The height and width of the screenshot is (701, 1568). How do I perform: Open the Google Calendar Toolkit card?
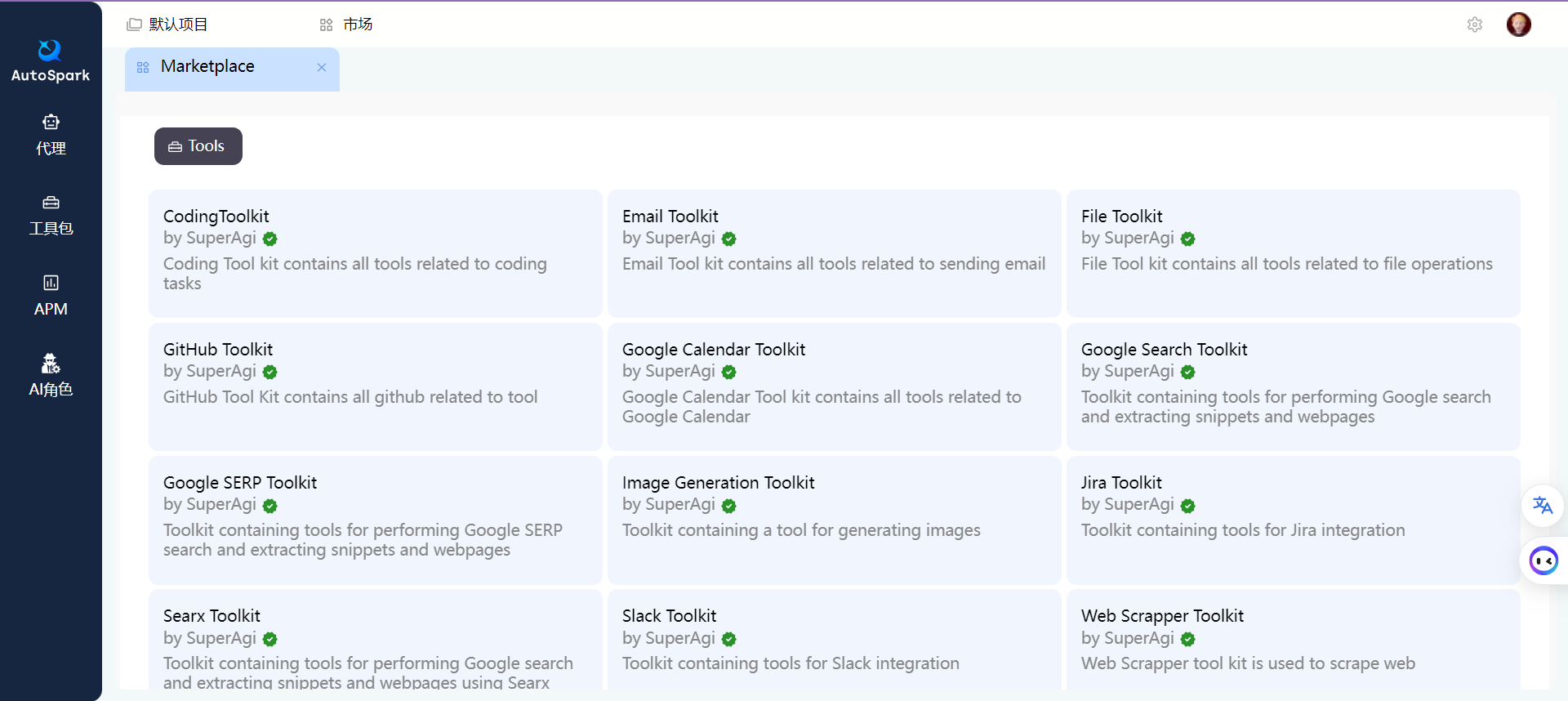(x=834, y=386)
